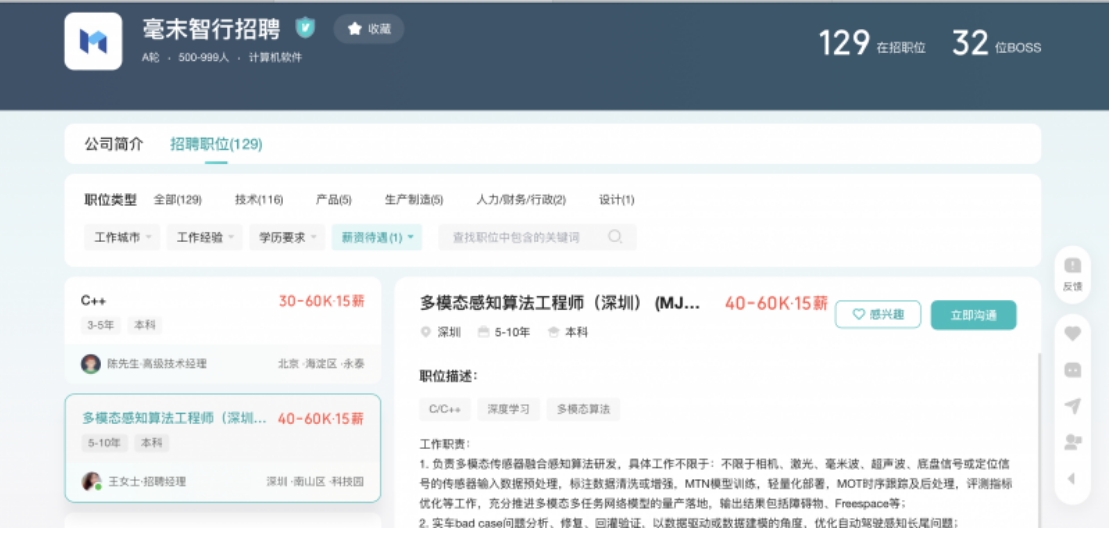
Task: Click 陈先生 avatar in C++ card
Action: click(x=91, y=364)
